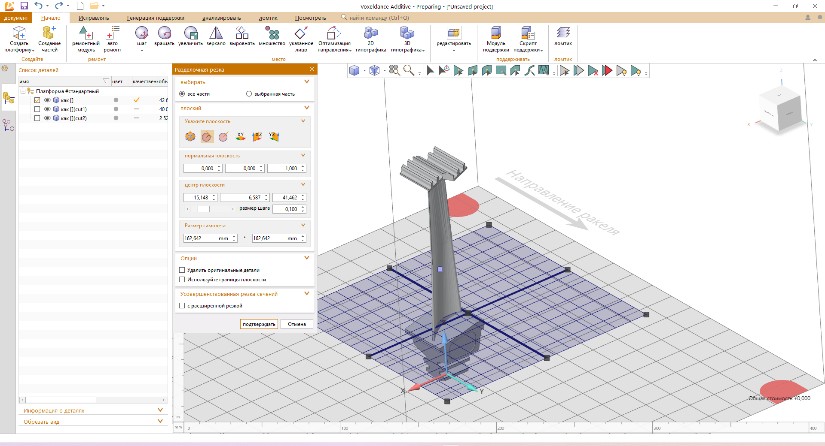Open the 'Генерация поддержки' ribbon tab

coord(153,18)
